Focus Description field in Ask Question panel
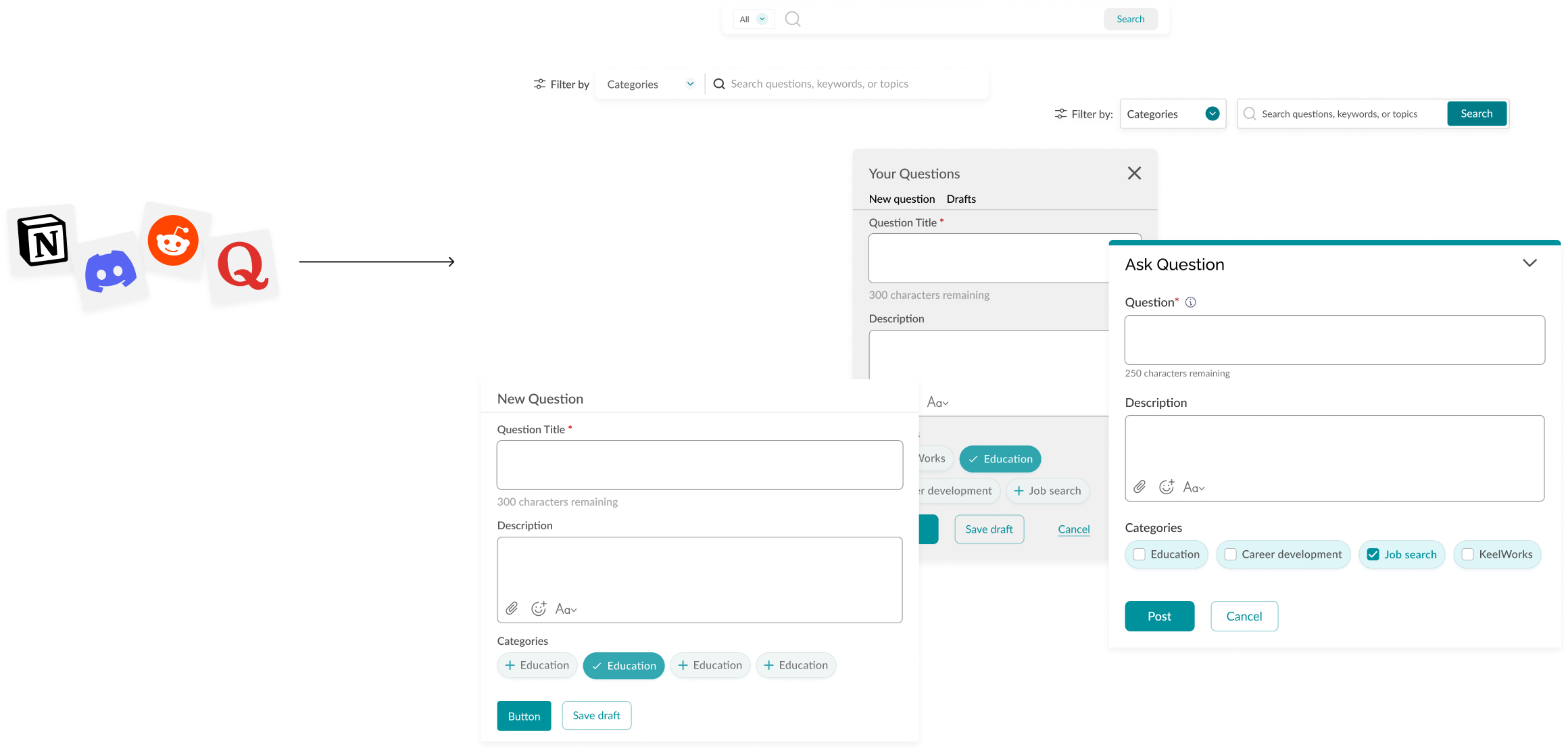Viewport: 1568px width, 751px height. coord(1335,458)
